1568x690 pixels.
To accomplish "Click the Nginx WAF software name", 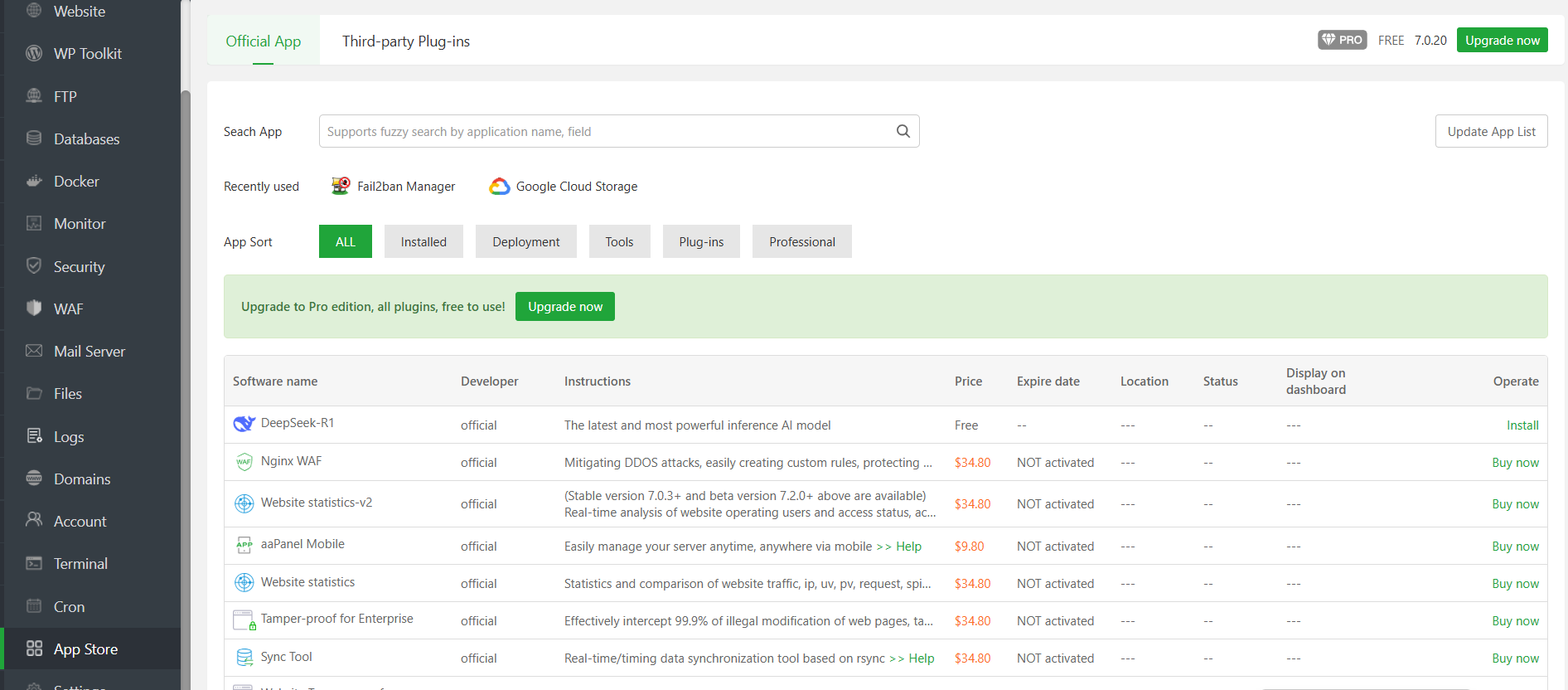I will point(291,460).
